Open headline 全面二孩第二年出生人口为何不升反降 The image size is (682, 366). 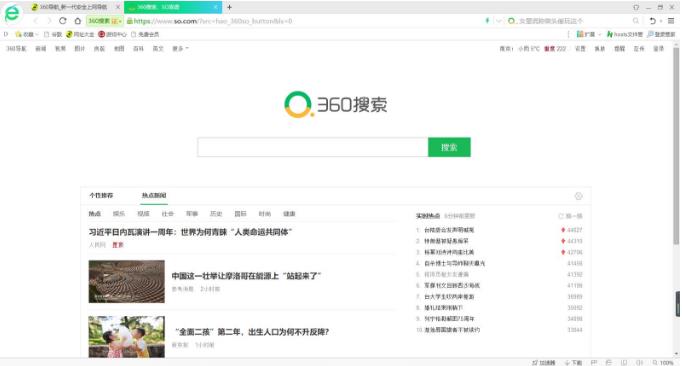click(252, 332)
